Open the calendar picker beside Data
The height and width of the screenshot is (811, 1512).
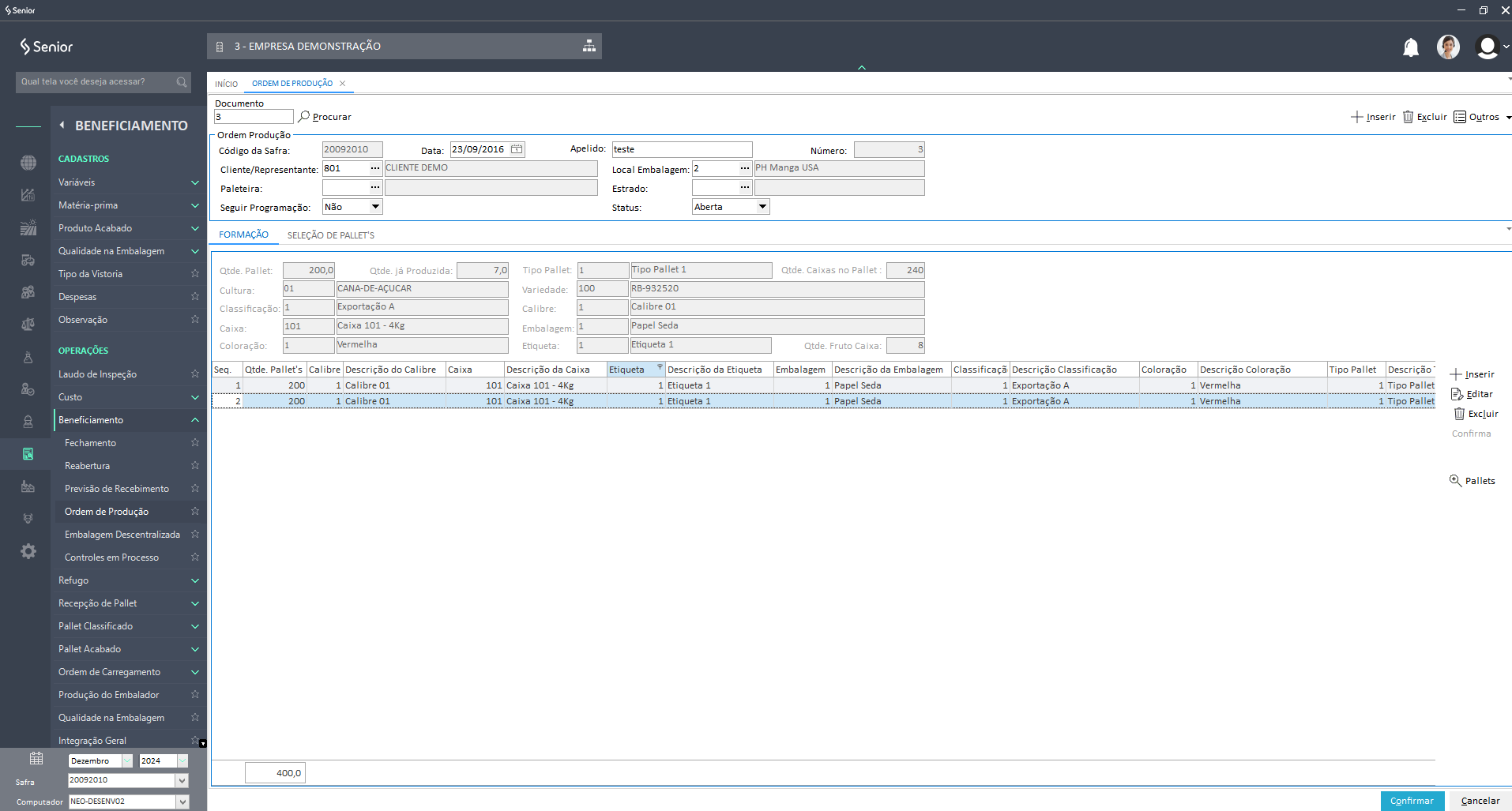point(517,149)
